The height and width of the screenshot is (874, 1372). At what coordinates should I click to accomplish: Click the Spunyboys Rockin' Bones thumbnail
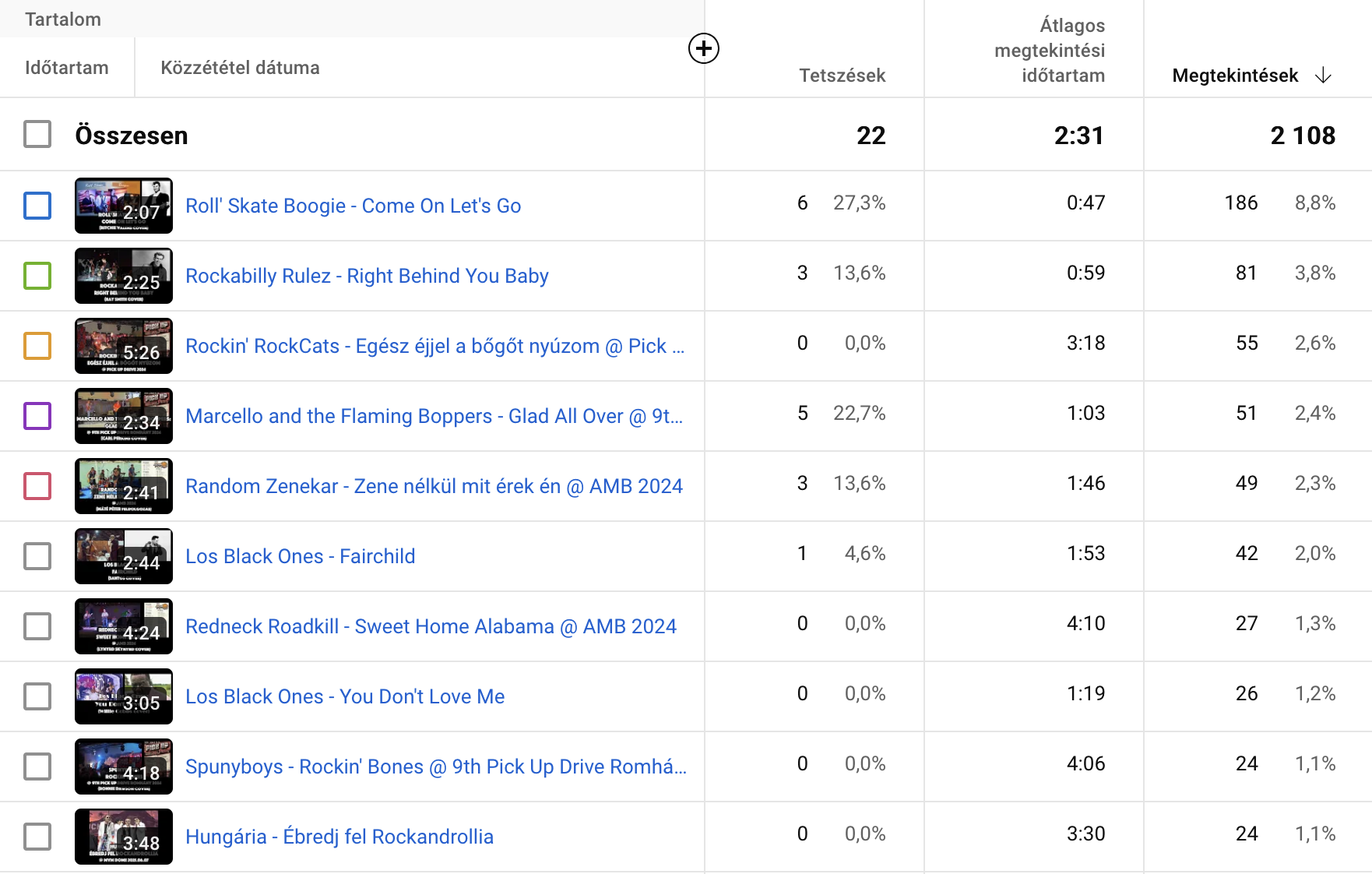pos(123,767)
